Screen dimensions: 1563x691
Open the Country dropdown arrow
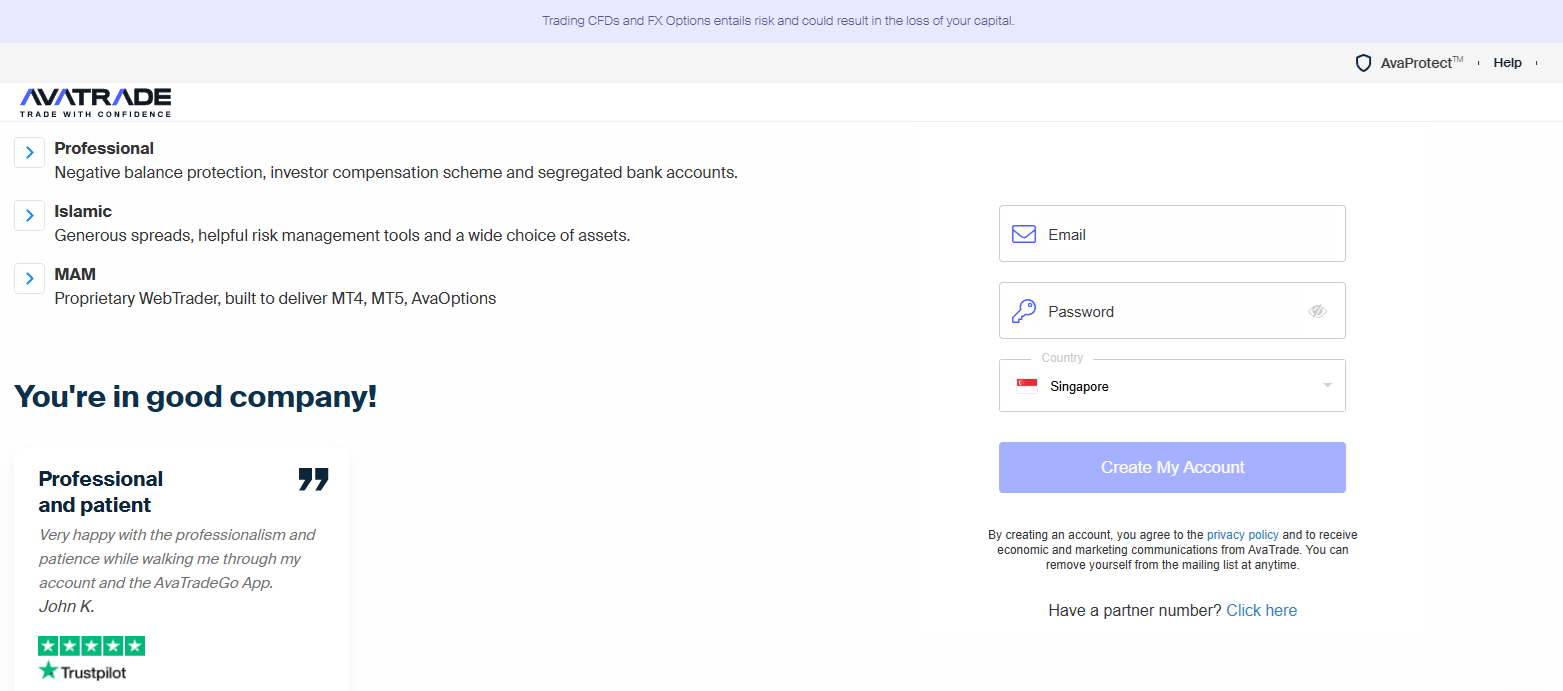[x=1327, y=385]
